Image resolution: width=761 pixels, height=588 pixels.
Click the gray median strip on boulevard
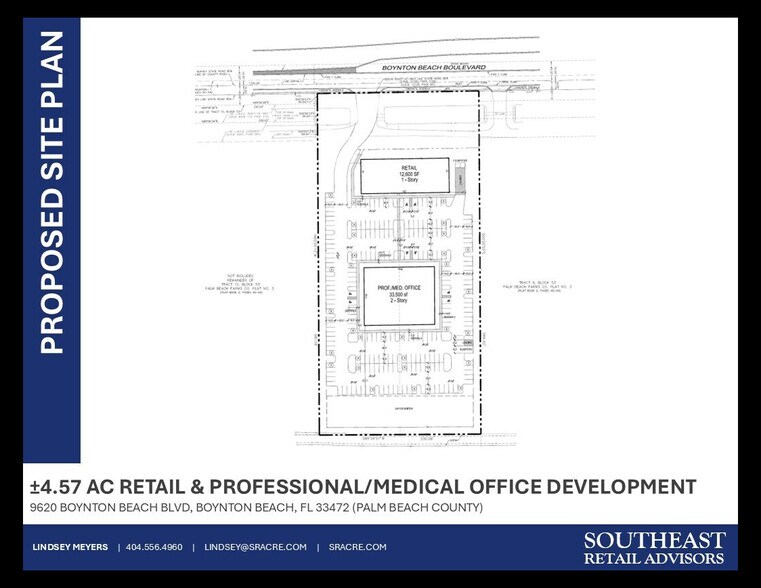303,72
